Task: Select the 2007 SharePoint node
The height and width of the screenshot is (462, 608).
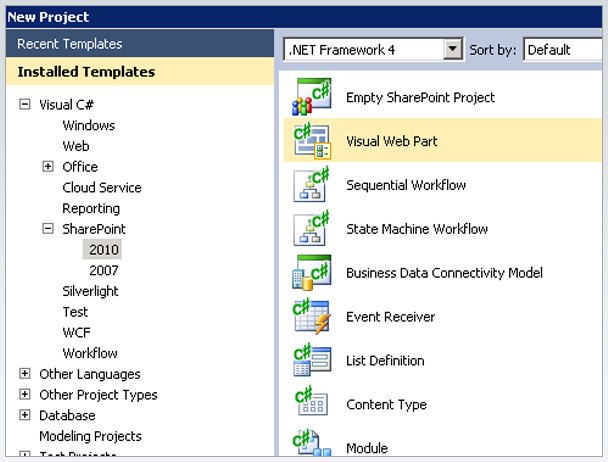Action: click(x=104, y=270)
